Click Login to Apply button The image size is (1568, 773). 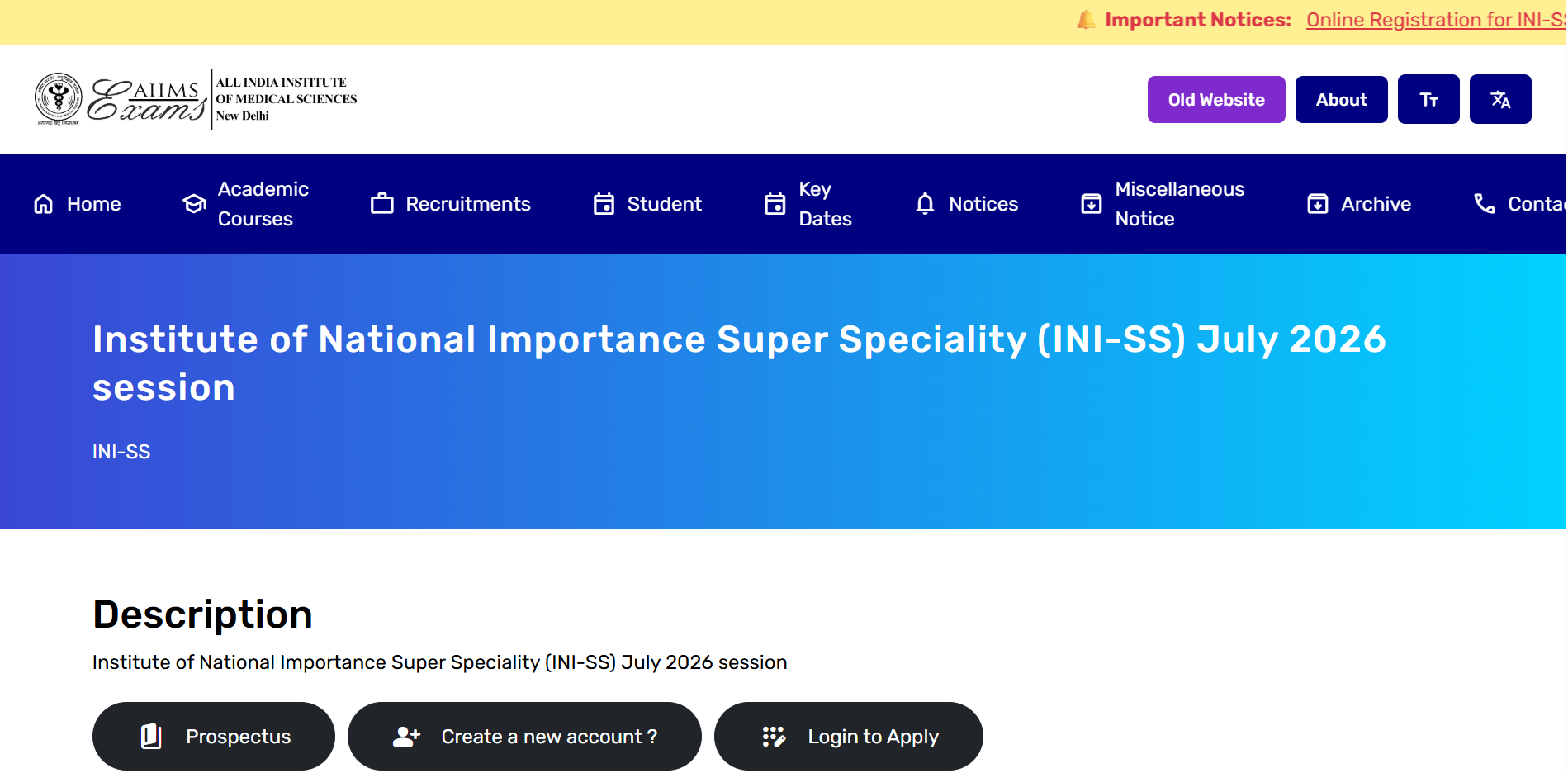[848, 736]
